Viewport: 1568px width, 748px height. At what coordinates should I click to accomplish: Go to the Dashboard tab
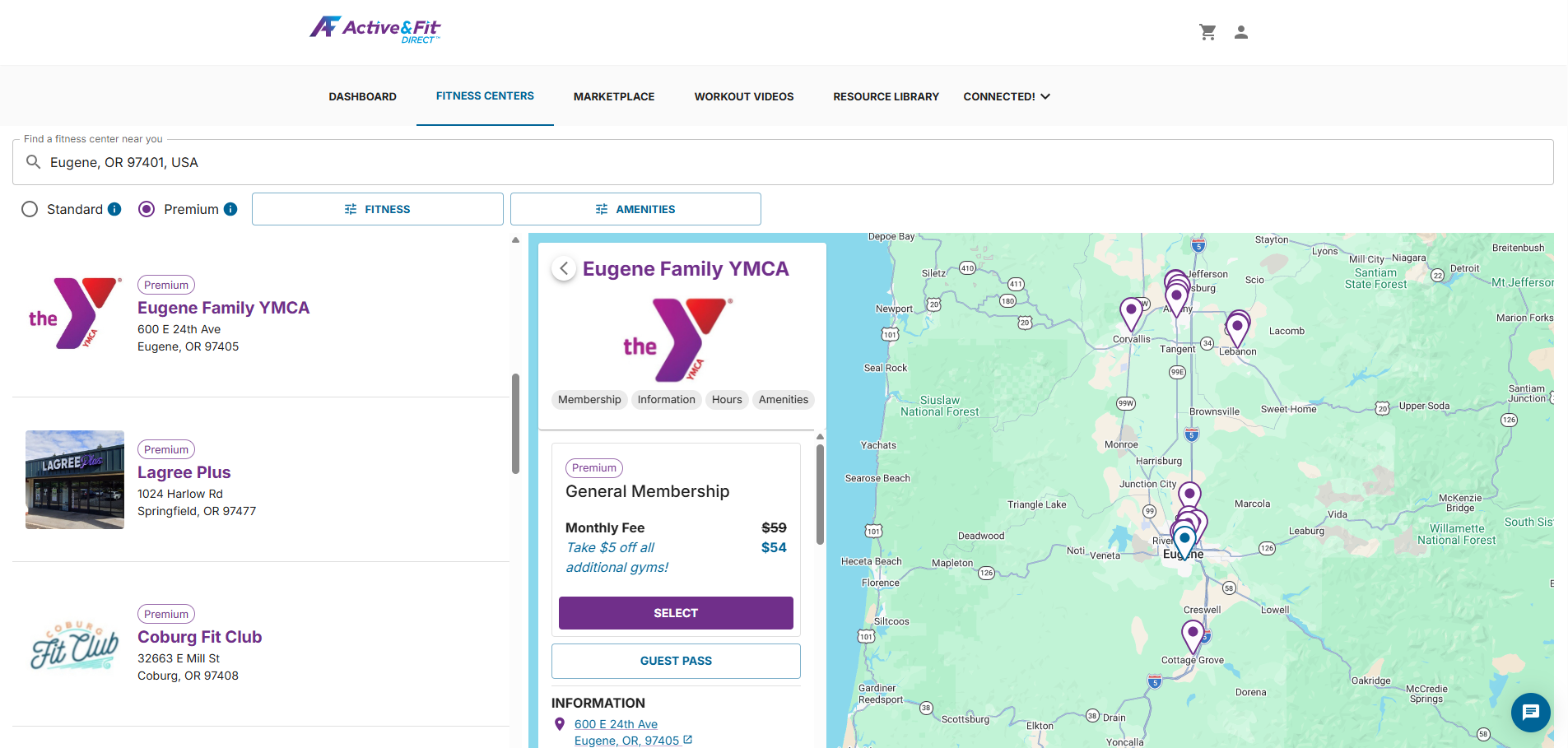pos(362,96)
